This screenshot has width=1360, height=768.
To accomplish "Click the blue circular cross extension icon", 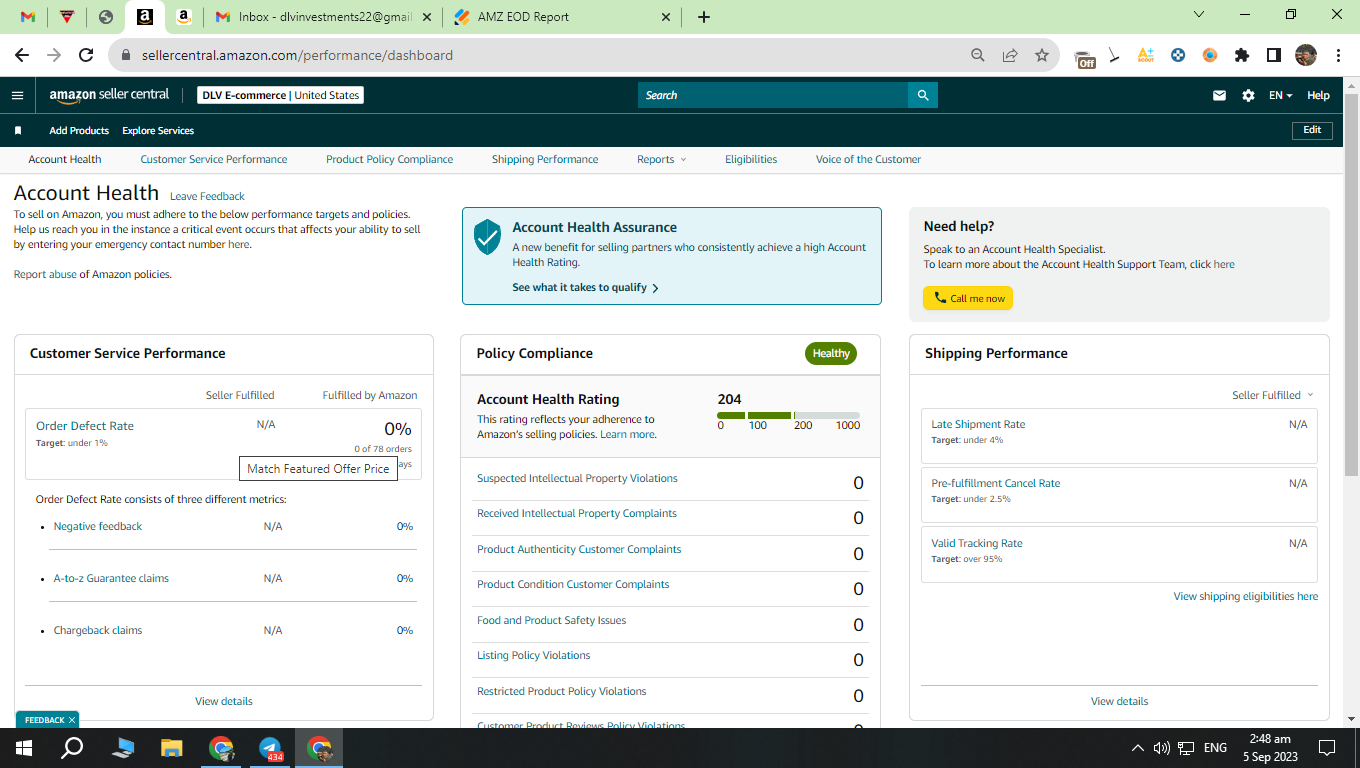I will [x=1178, y=55].
